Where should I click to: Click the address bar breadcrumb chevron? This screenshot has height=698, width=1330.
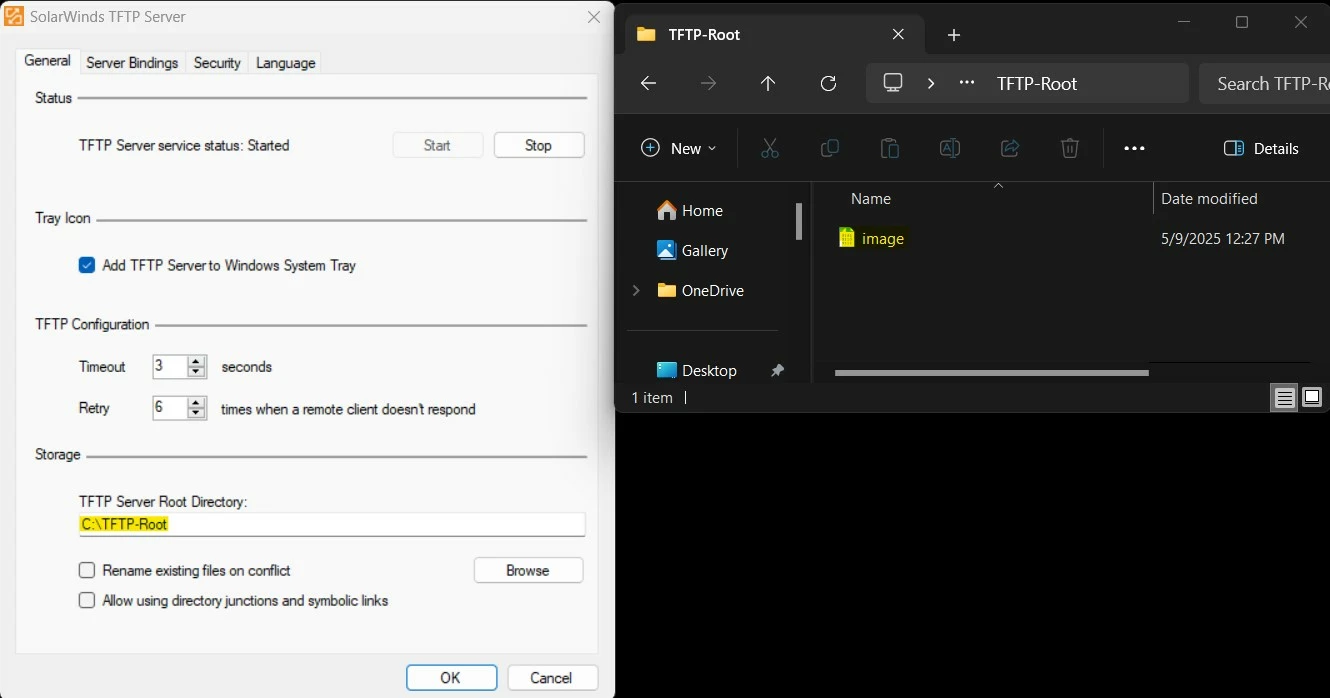click(x=931, y=83)
